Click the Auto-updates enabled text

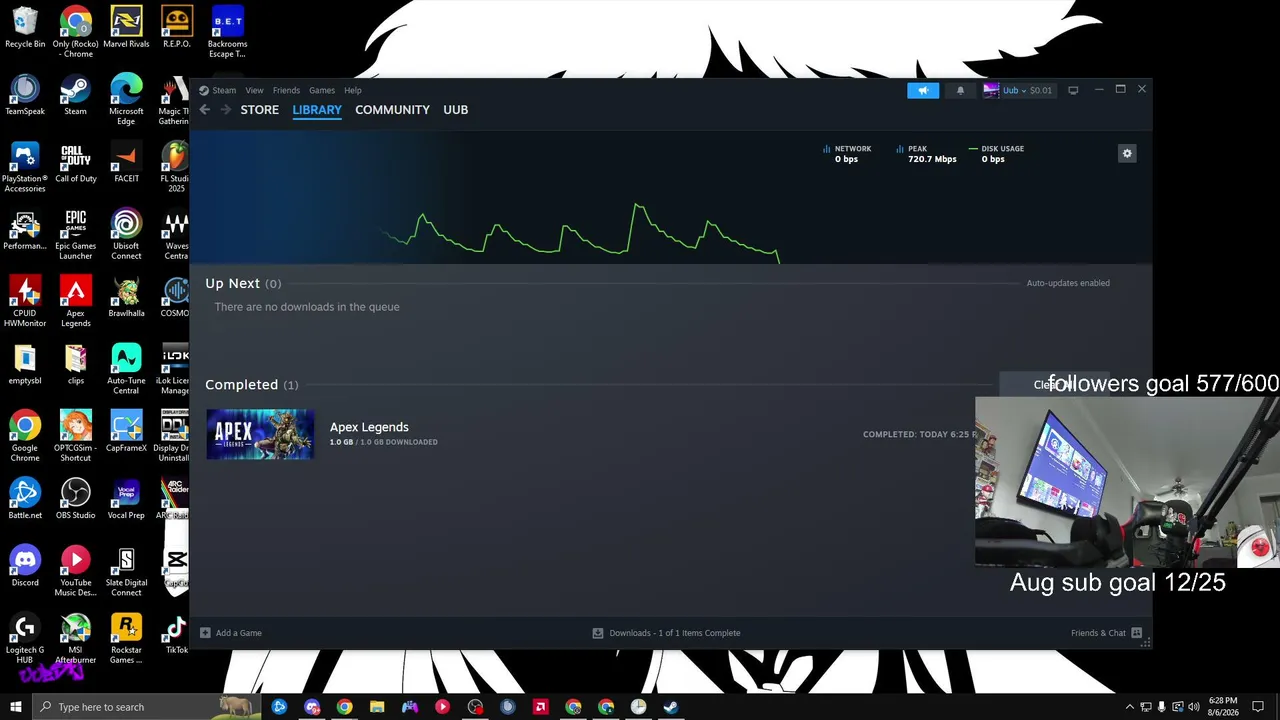click(1068, 283)
